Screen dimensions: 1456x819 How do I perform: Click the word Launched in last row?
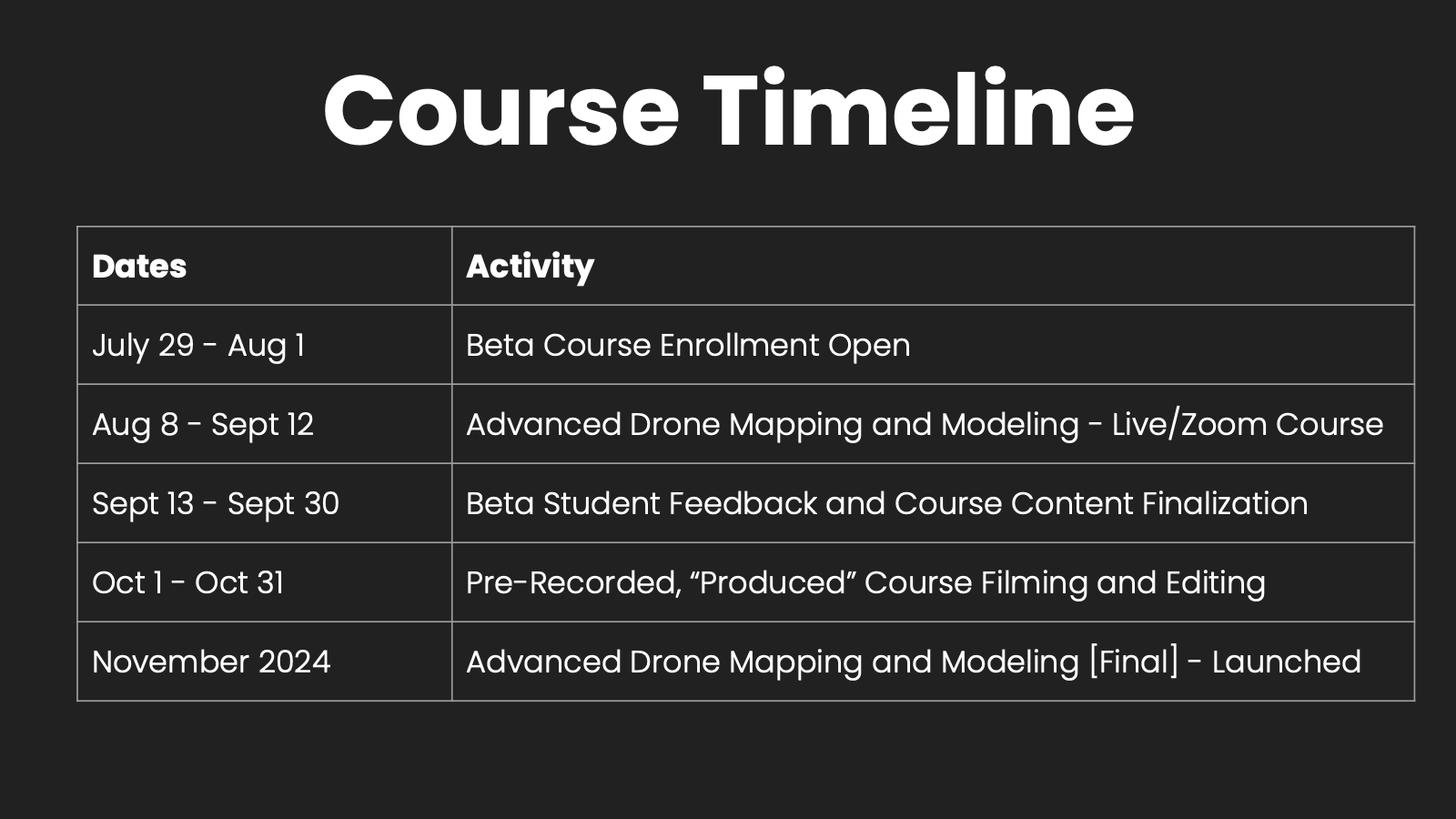click(1287, 662)
